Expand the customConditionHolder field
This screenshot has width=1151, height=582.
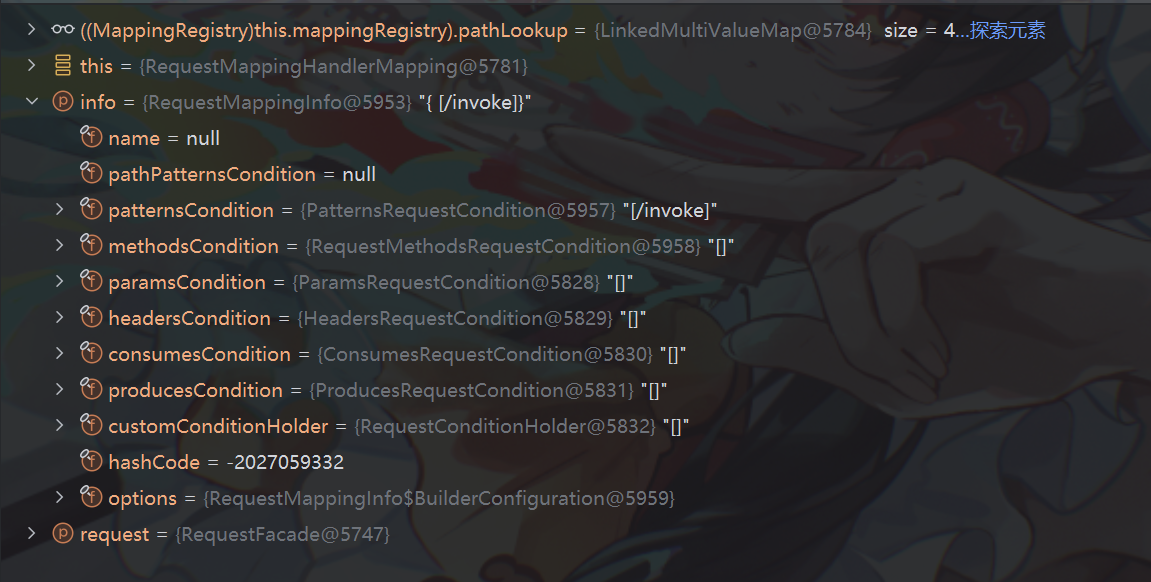coord(60,425)
